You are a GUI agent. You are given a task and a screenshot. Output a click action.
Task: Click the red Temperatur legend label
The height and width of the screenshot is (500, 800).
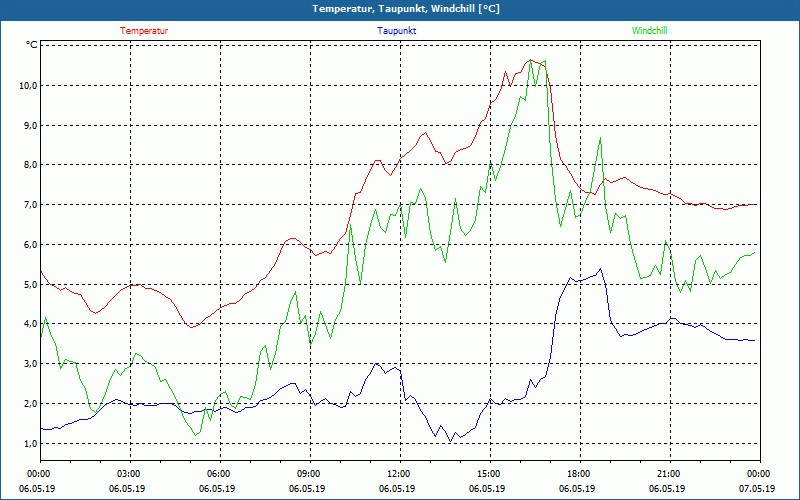click(x=144, y=31)
